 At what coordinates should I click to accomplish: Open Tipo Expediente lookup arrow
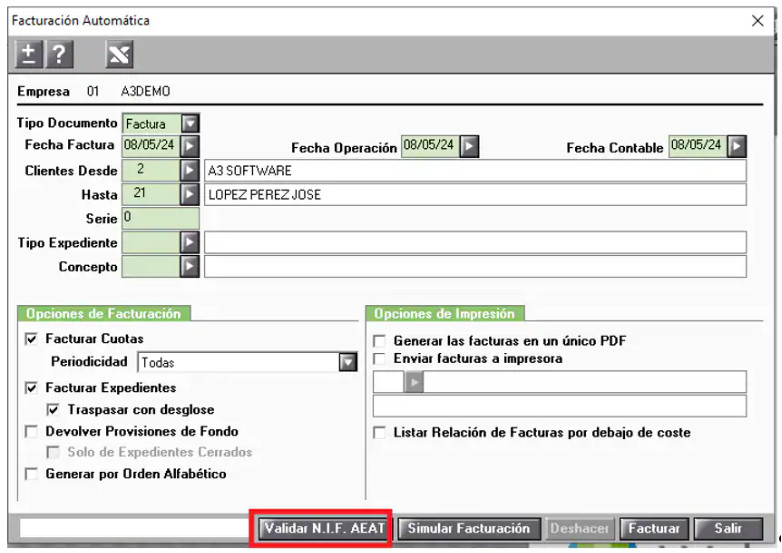190,242
